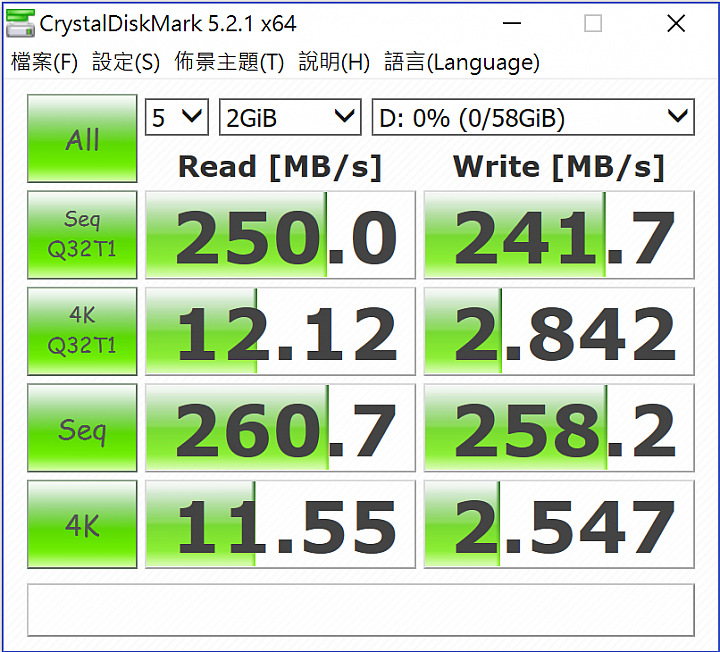
Task: Close the CrystalDiskMark window
Action: (x=676, y=23)
